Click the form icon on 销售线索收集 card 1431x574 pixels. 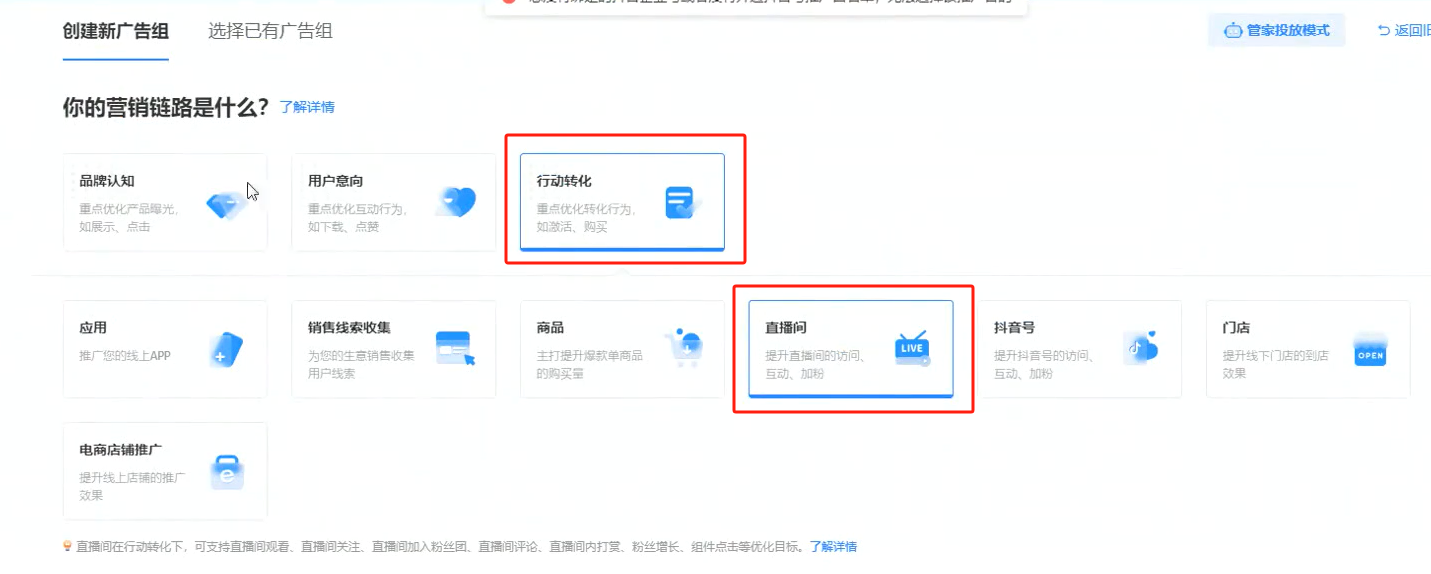pyautogui.click(x=455, y=348)
